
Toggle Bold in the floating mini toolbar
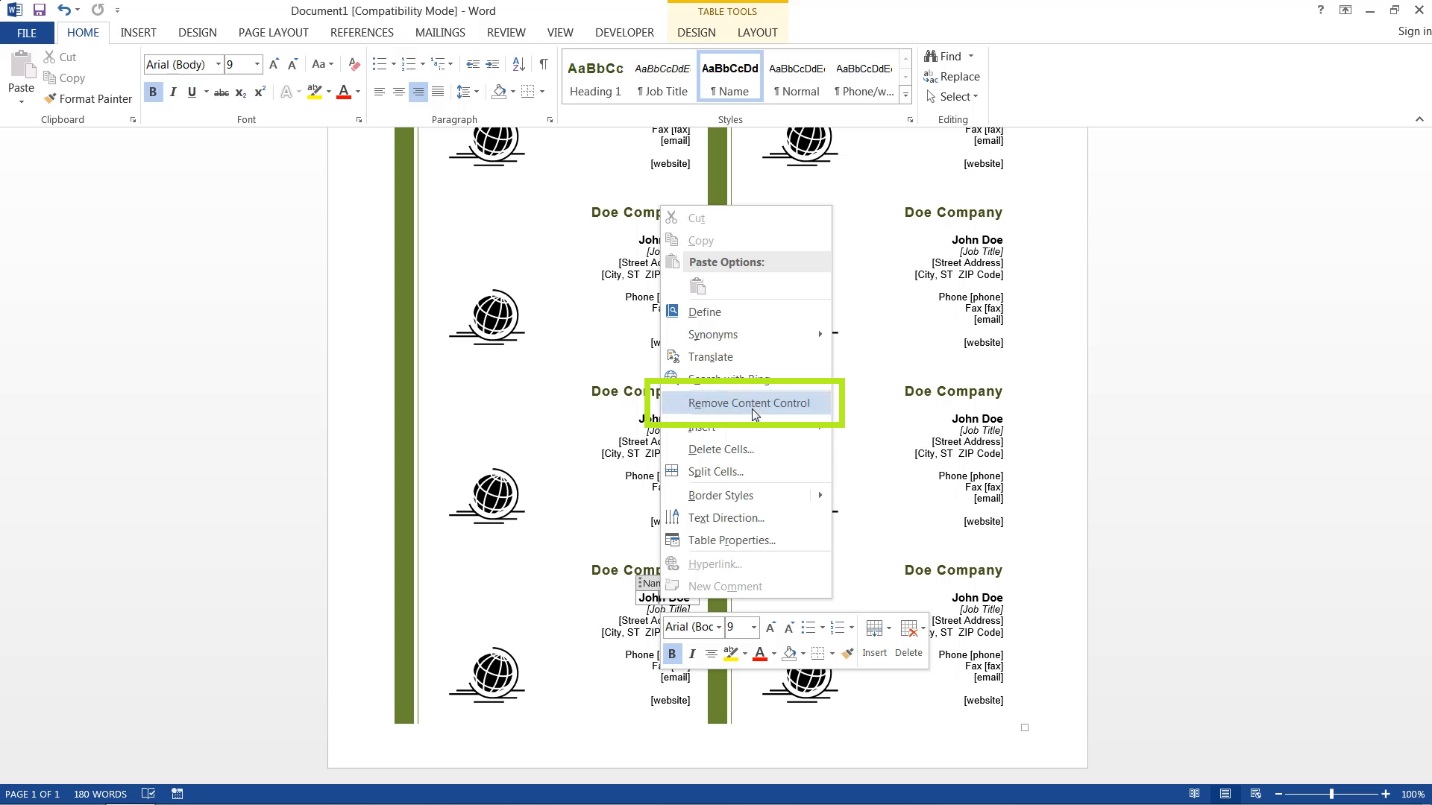672,654
